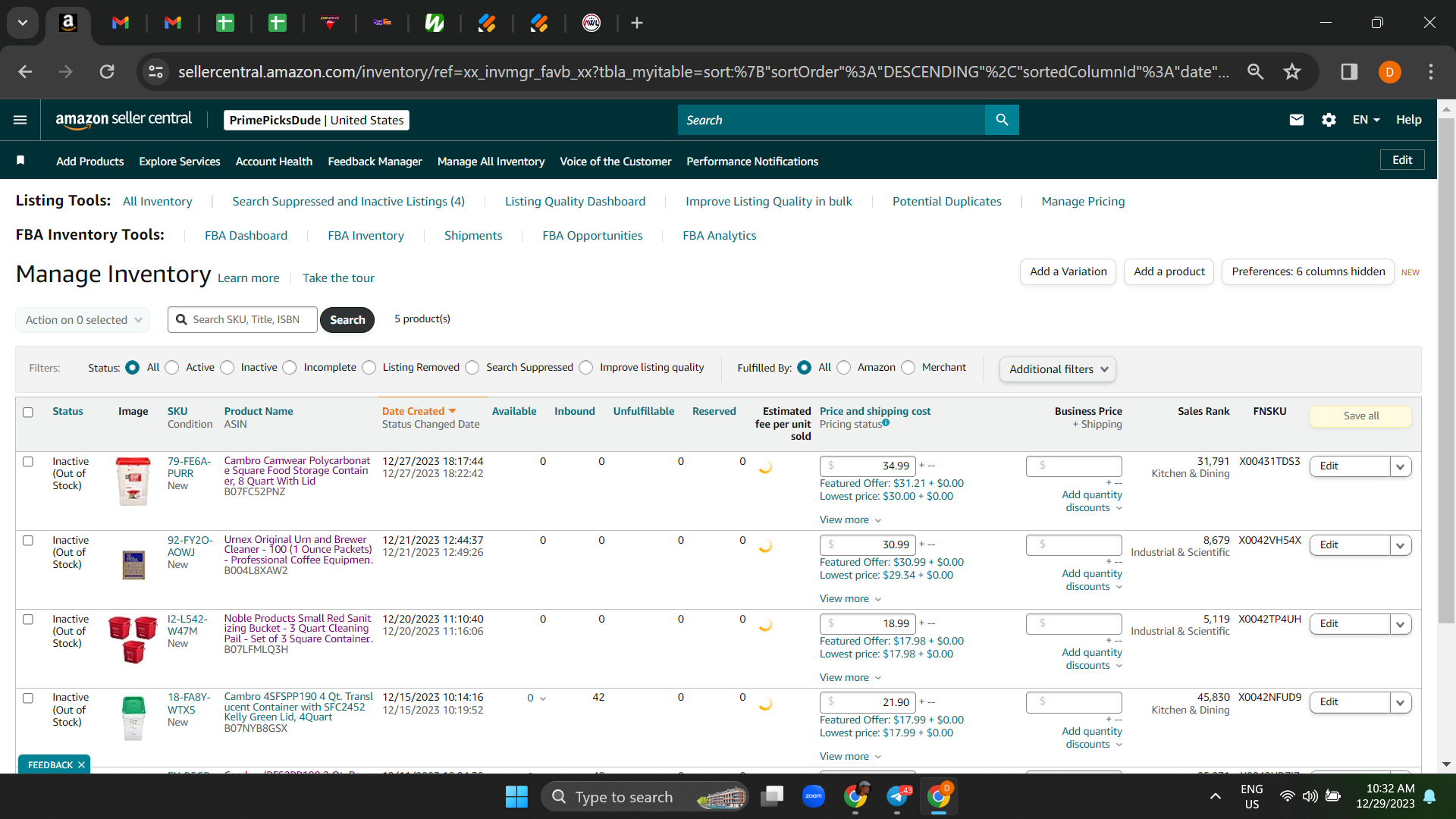Open the Windows notification bell
1456x819 pixels.
coord(1430,796)
